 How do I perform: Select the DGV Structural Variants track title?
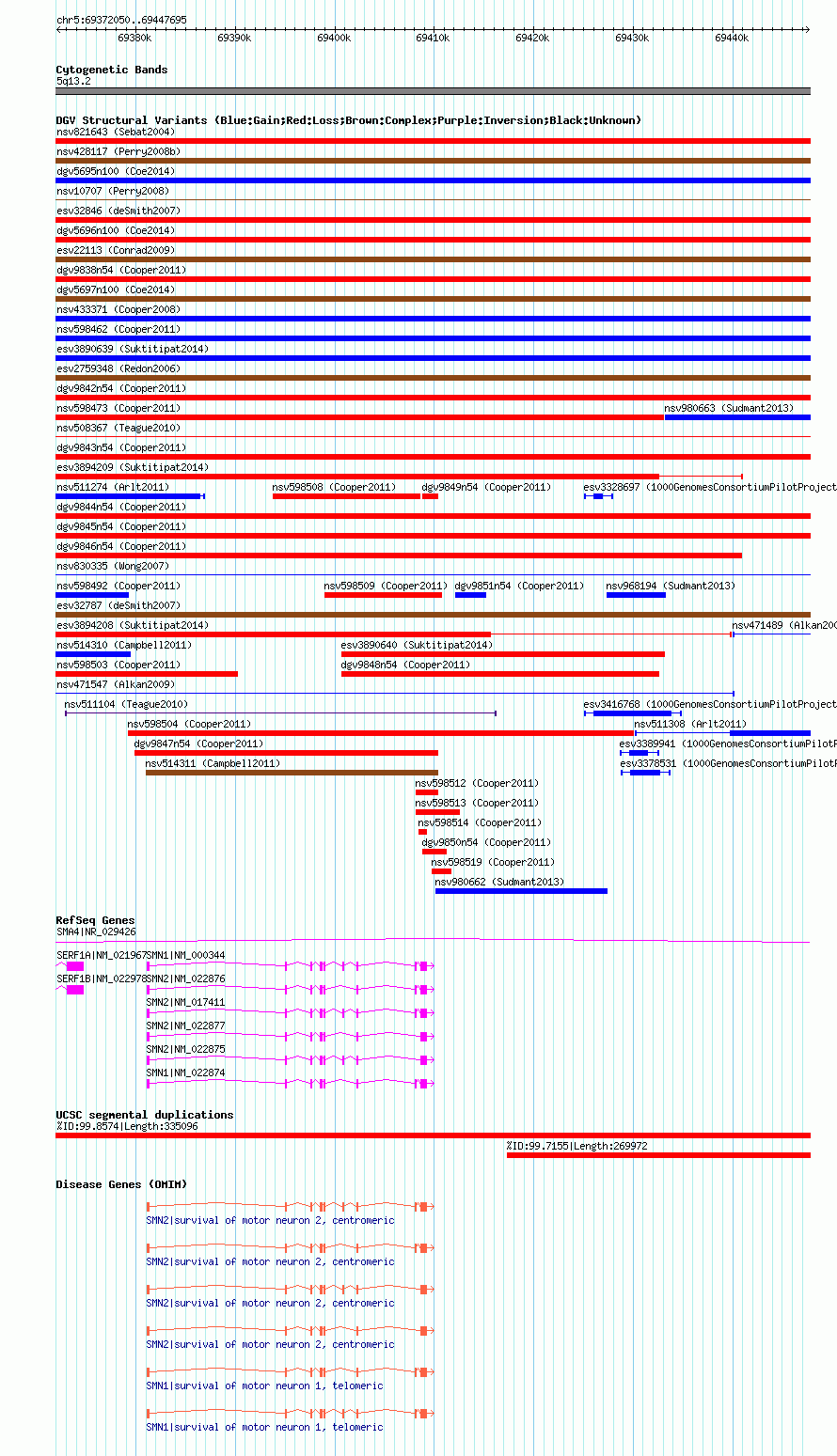coord(349,120)
